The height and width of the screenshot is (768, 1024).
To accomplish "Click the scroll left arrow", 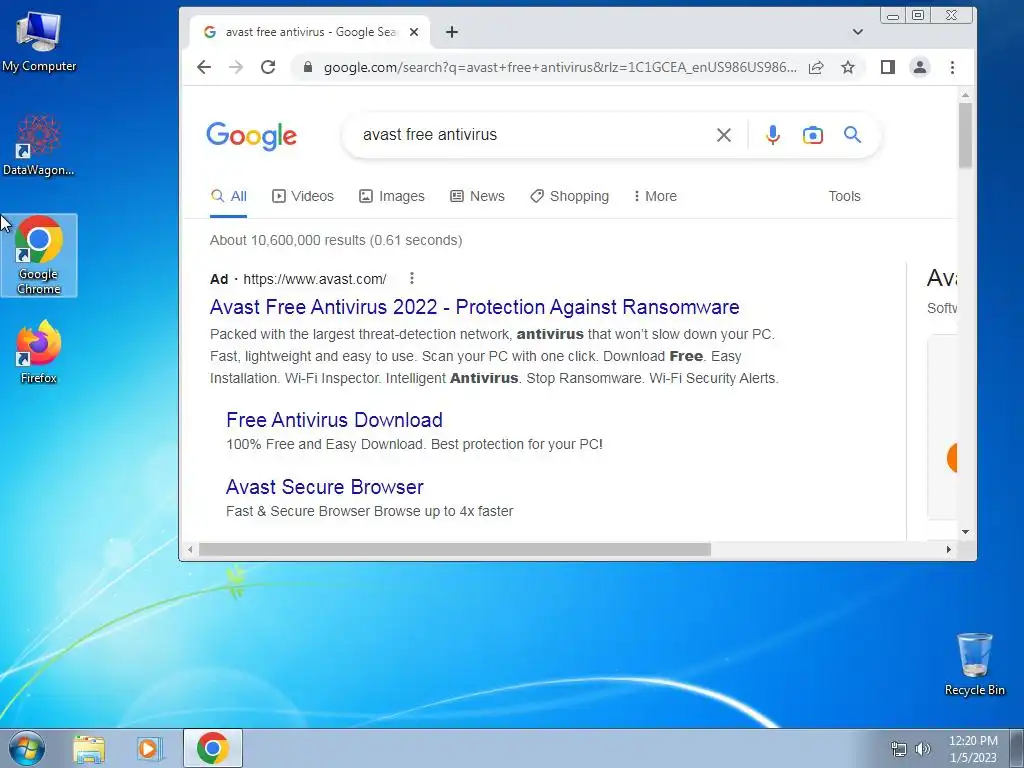I will [x=189, y=550].
